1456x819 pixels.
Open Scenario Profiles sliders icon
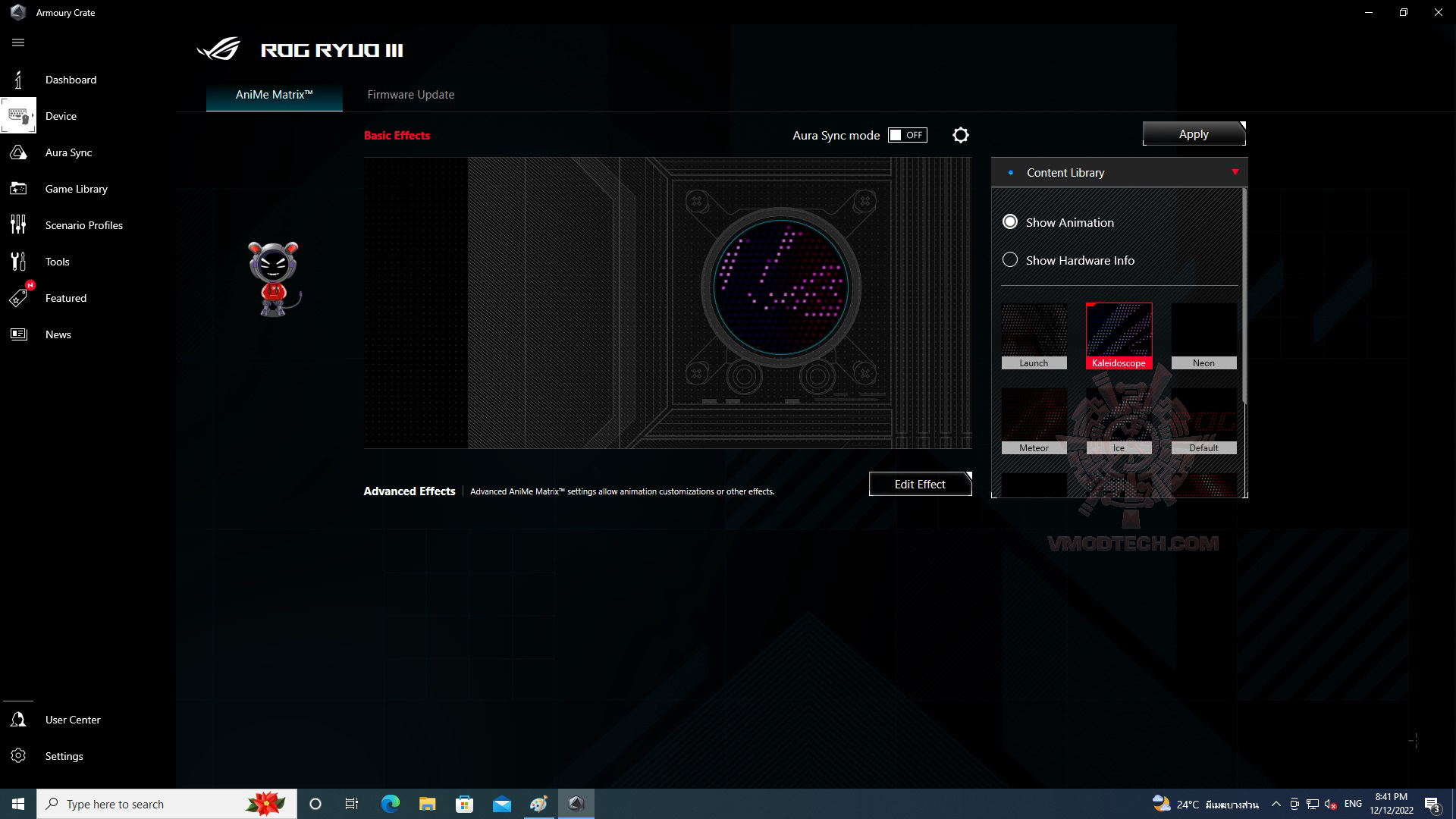click(18, 225)
